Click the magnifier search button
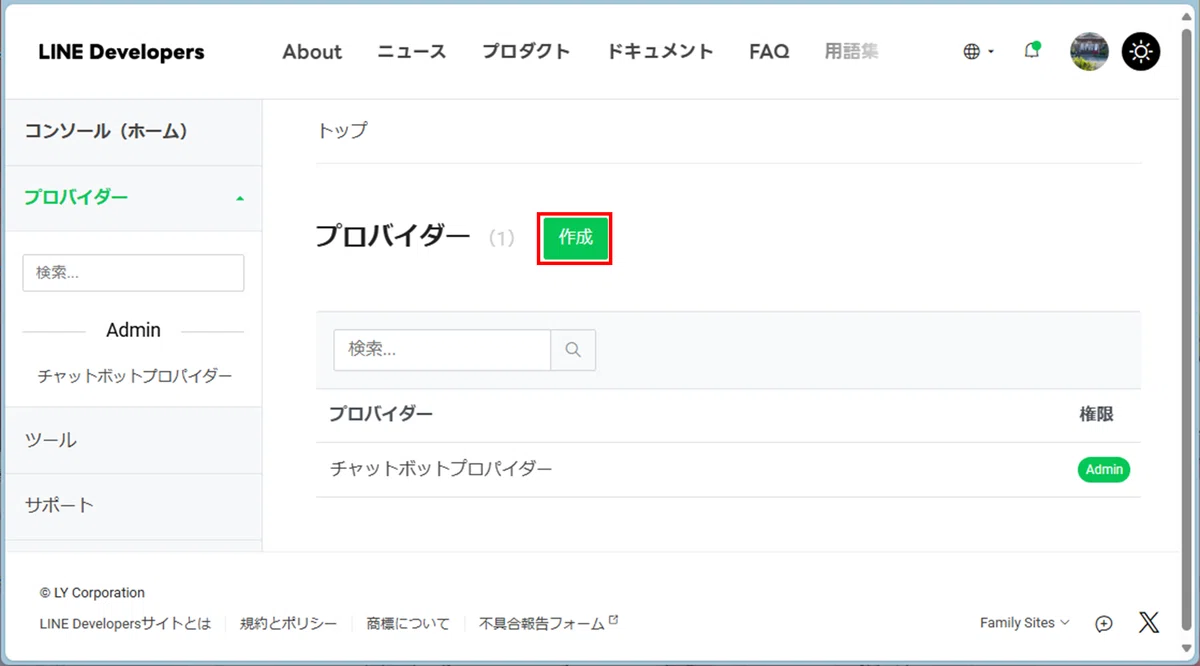The width and height of the screenshot is (1200, 666). coord(573,350)
